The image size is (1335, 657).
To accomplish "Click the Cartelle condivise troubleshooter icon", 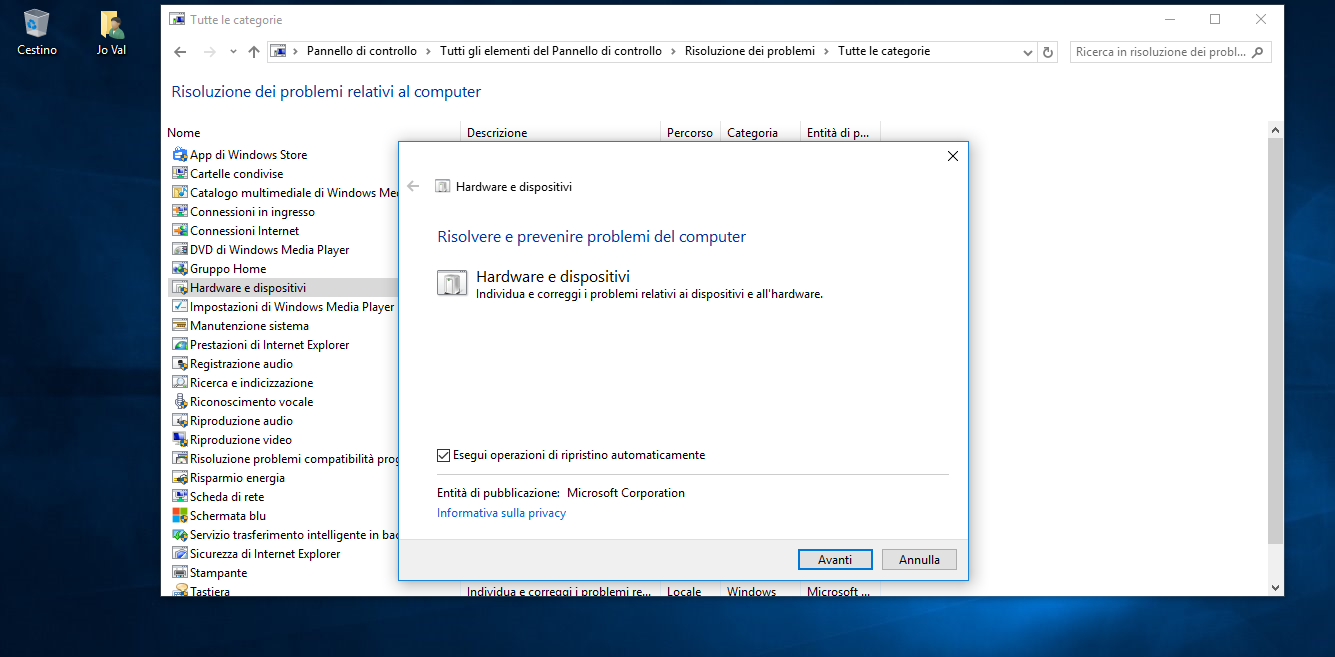I will (180, 174).
